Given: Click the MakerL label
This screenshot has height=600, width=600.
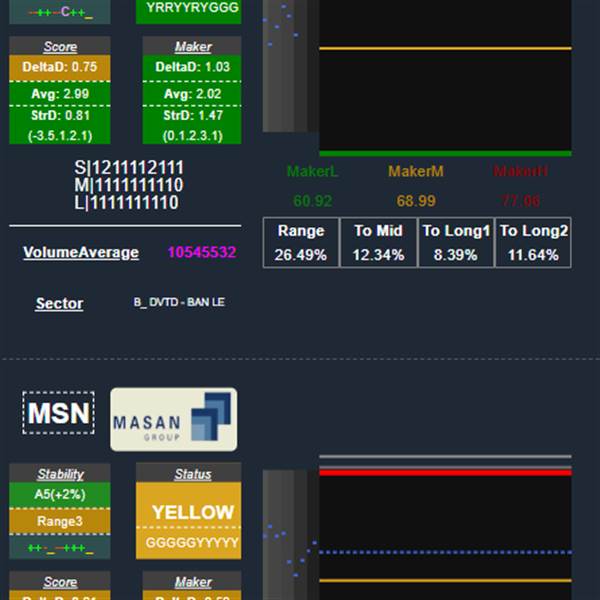Looking at the screenshot, I should (x=312, y=171).
